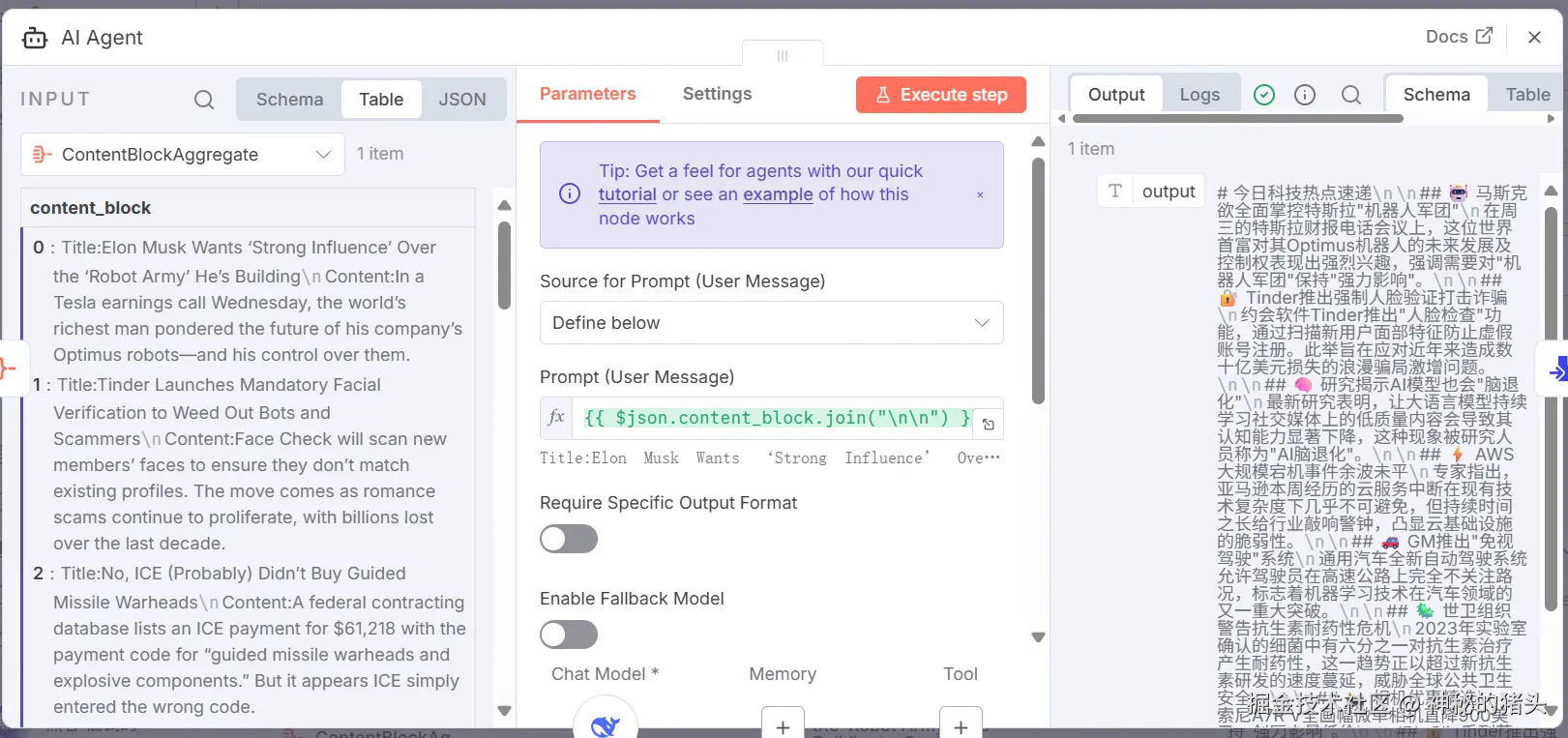
Task: Select the output field label
Action: (1169, 192)
